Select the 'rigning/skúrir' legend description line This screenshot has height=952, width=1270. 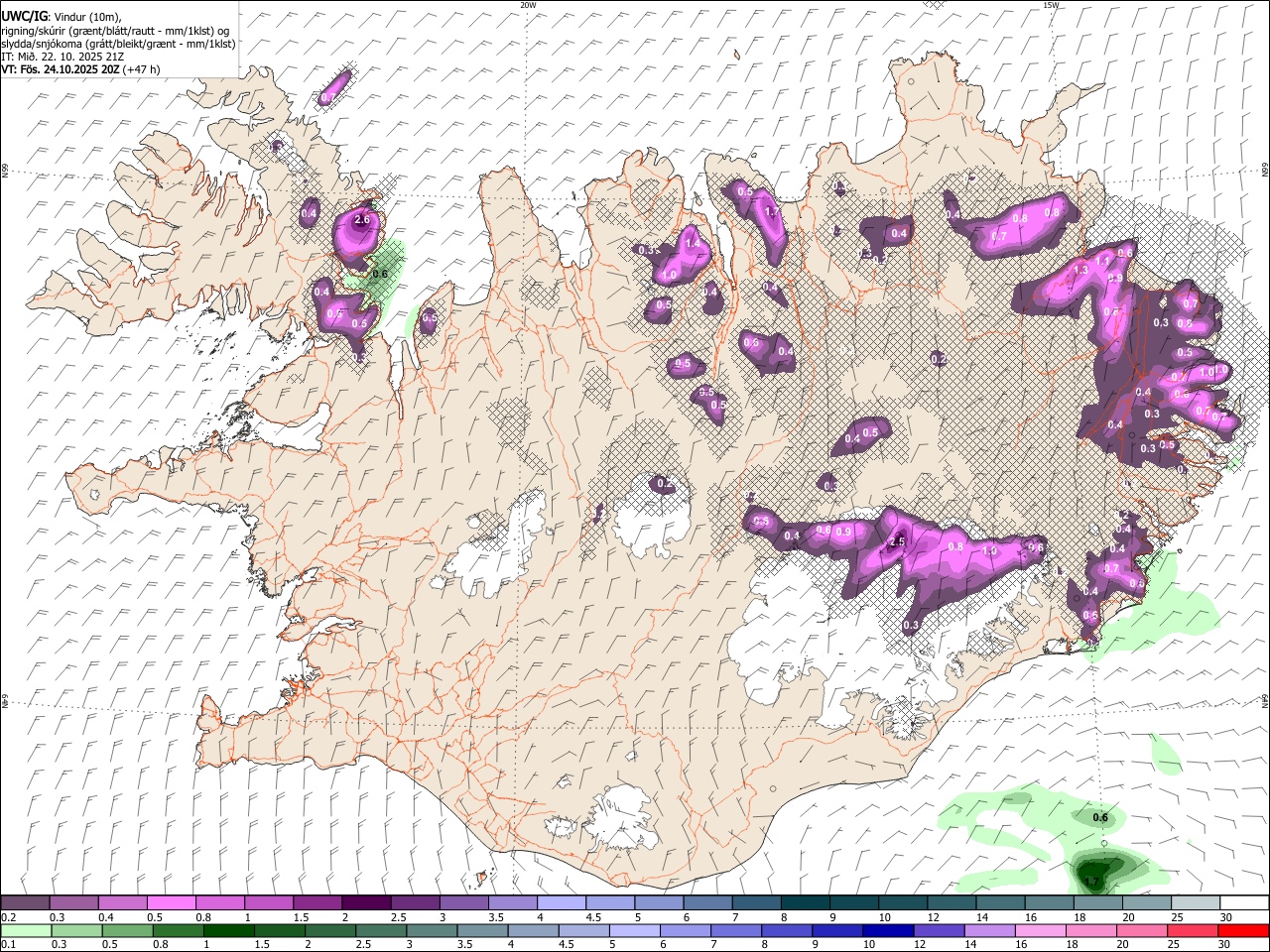pyautogui.click(x=116, y=30)
